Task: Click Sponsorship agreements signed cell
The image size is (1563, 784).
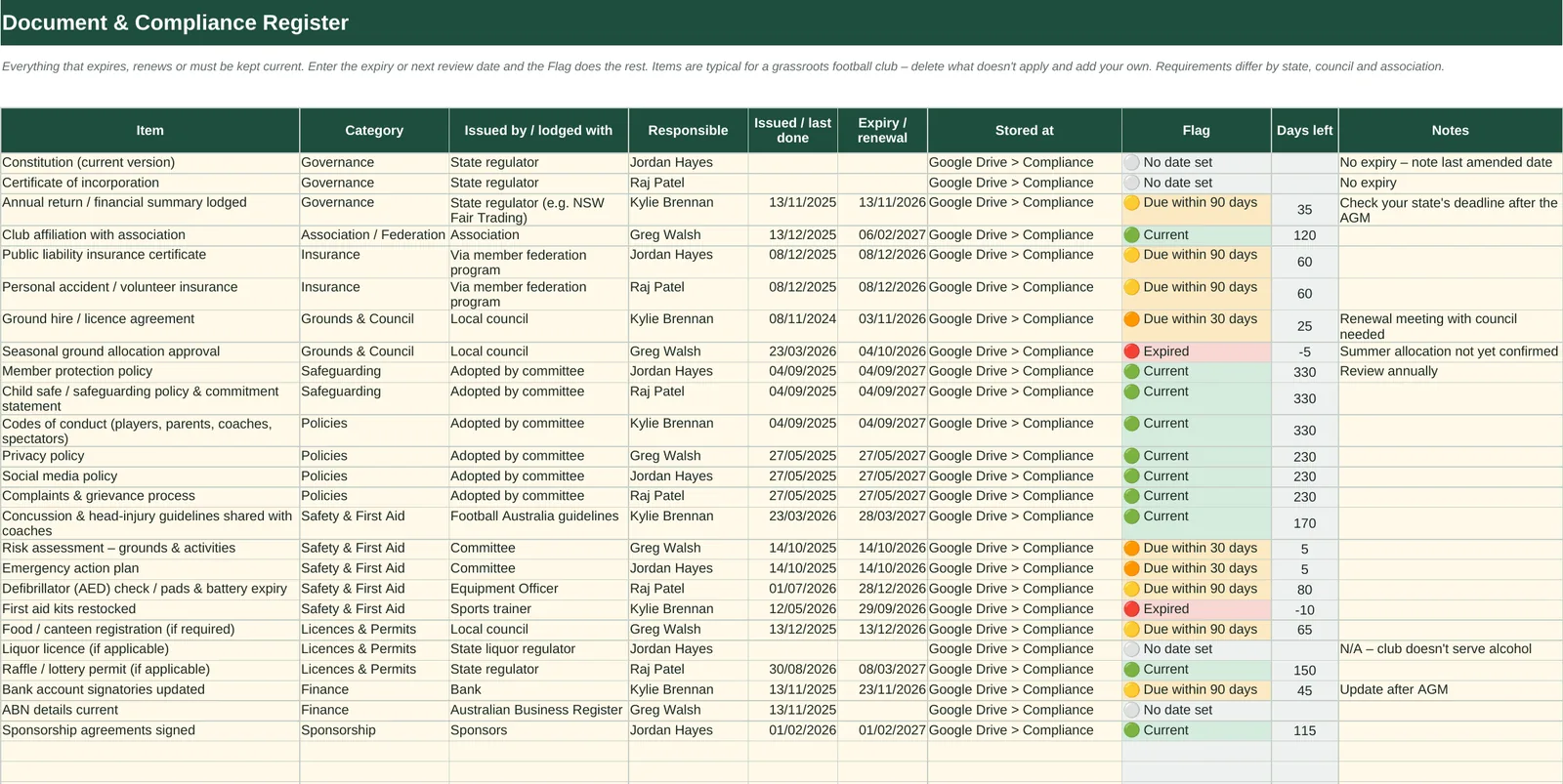Action: tap(149, 730)
